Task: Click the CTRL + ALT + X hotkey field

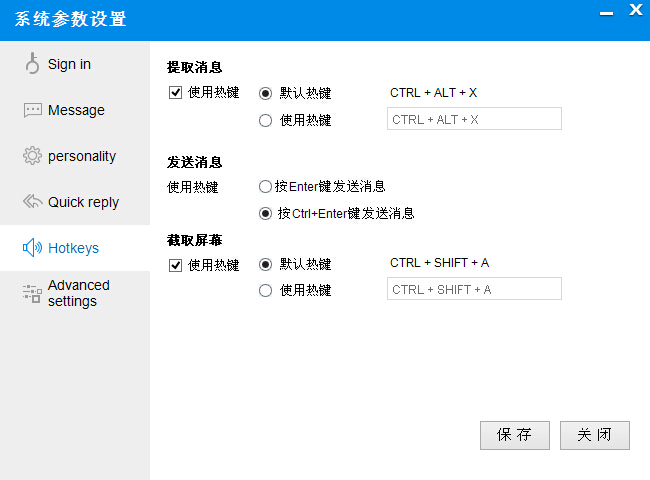Action: coord(474,119)
